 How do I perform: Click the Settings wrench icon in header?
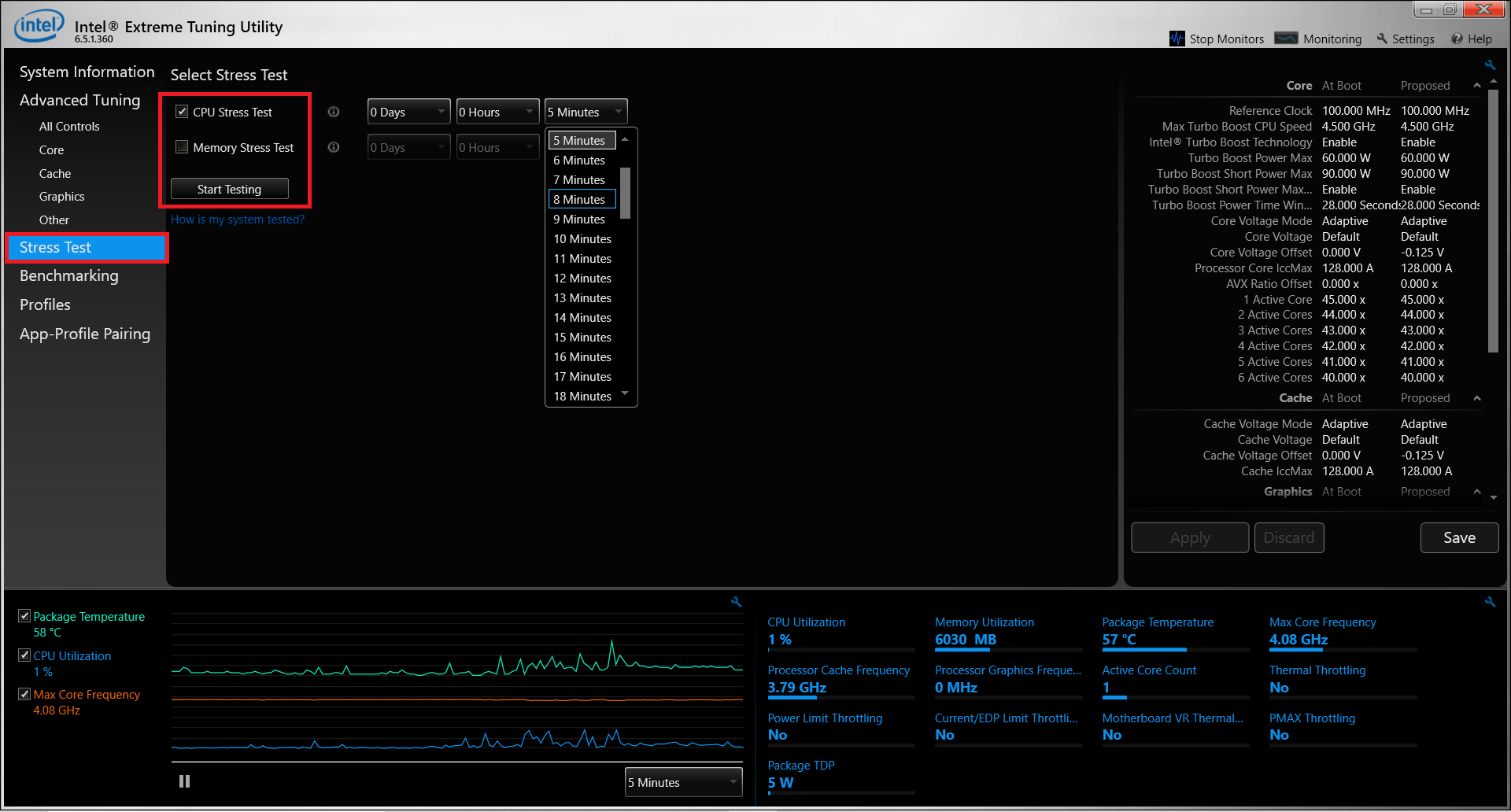pyautogui.click(x=1382, y=39)
